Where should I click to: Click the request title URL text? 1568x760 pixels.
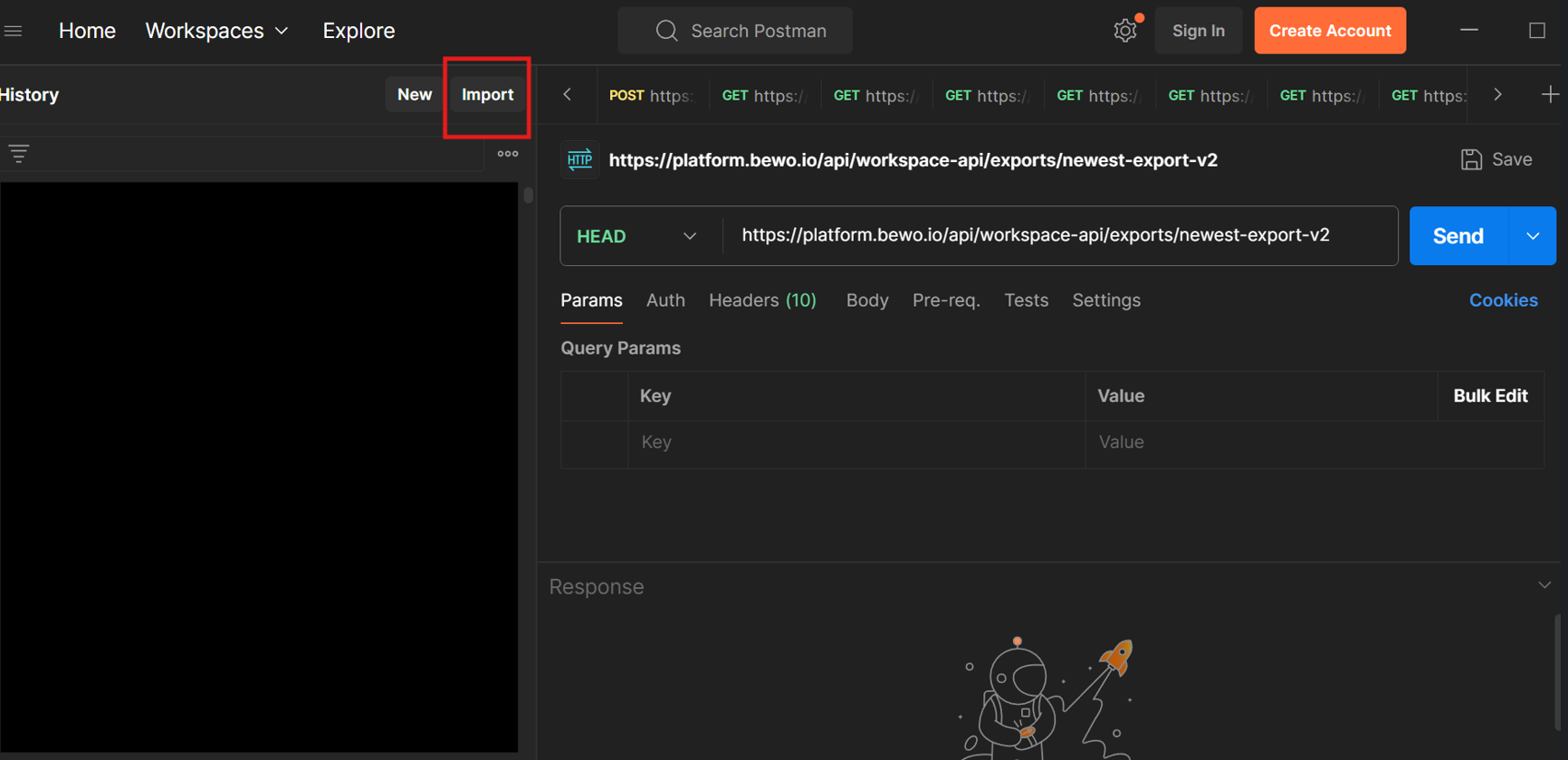click(913, 160)
